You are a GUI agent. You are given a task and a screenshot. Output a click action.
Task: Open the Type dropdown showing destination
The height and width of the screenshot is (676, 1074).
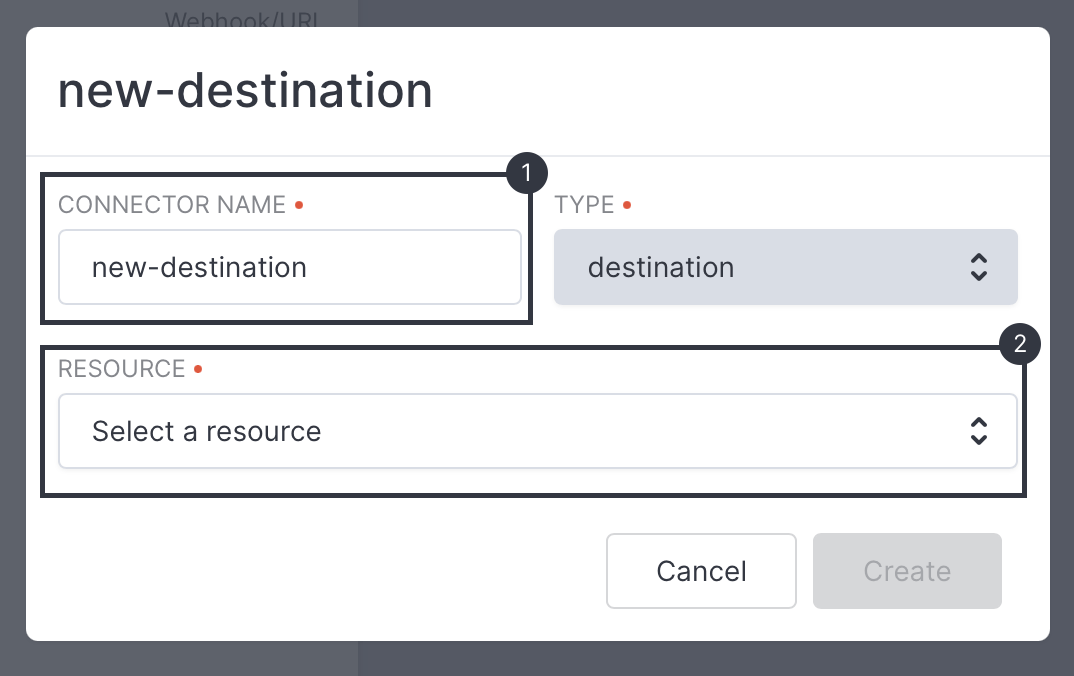coord(785,267)
